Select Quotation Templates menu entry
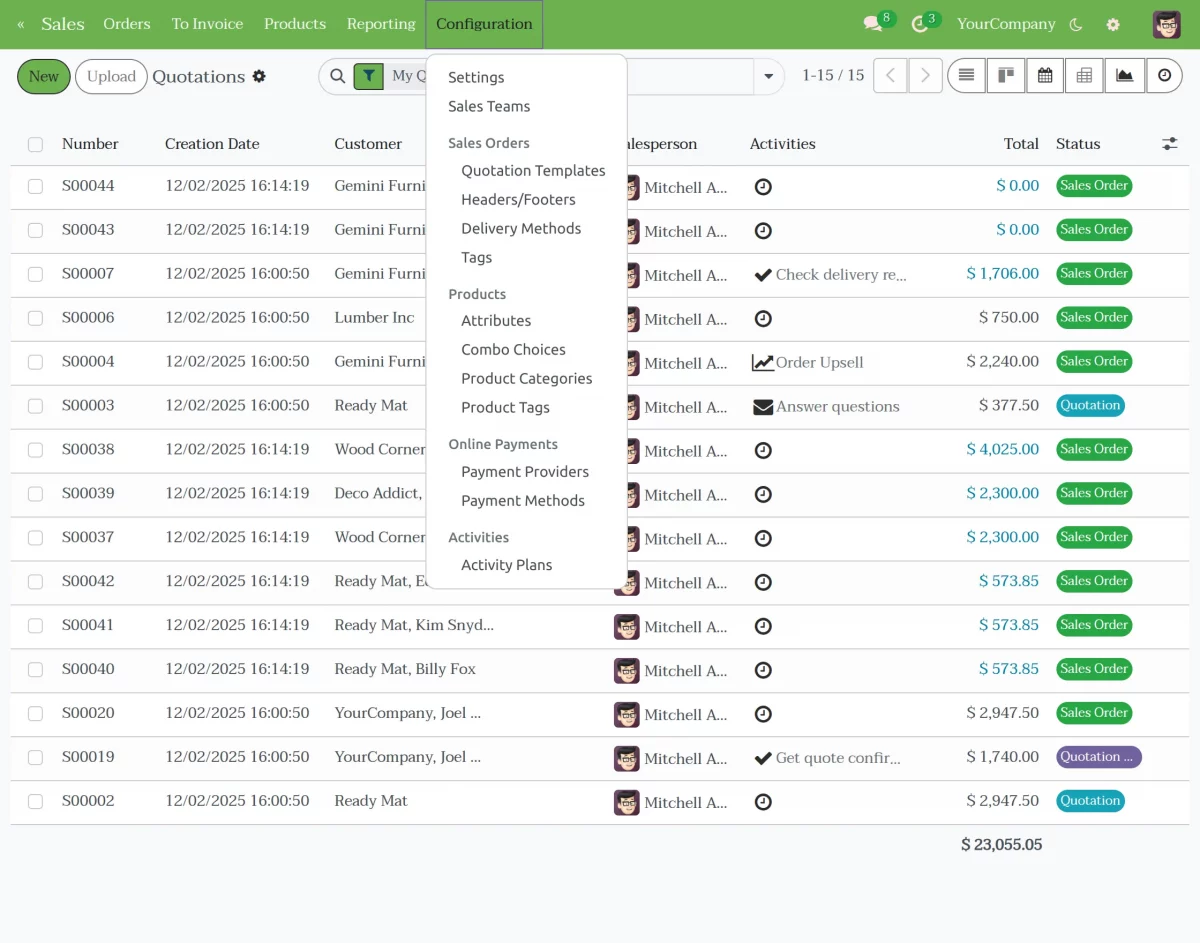 533,171
